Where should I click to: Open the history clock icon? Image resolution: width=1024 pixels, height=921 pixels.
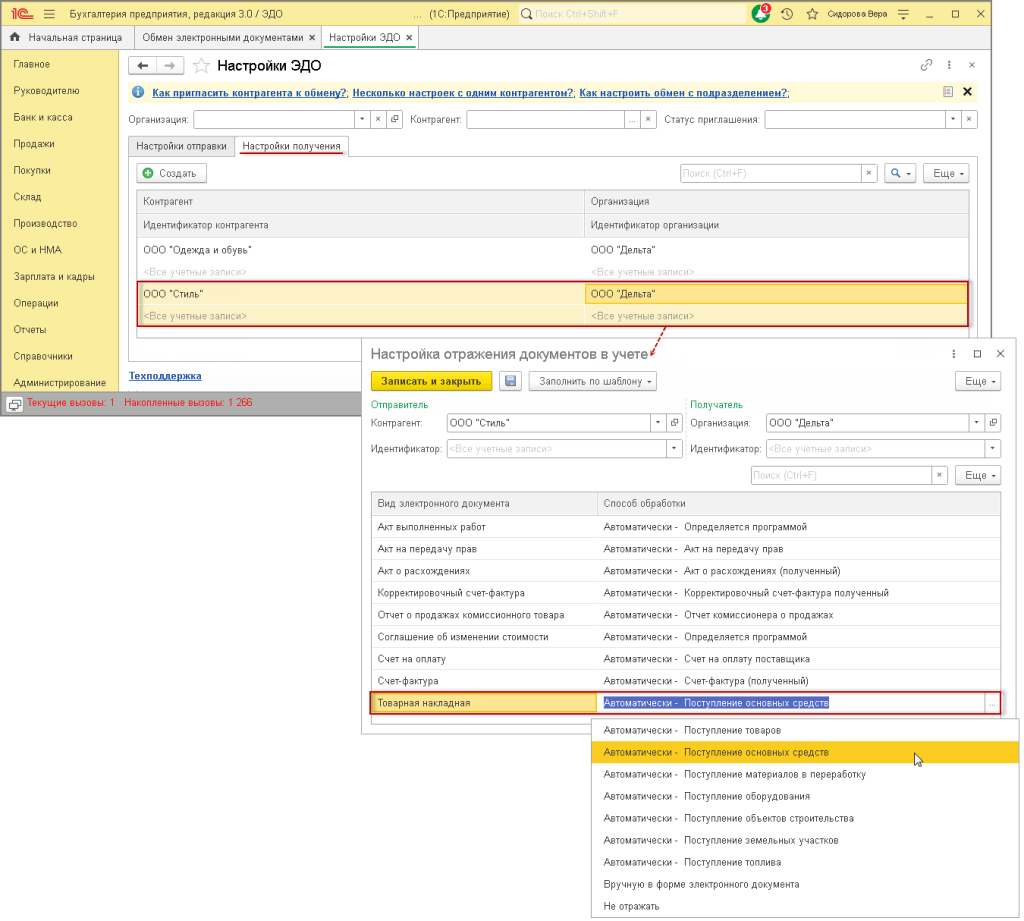click(787, 15)
